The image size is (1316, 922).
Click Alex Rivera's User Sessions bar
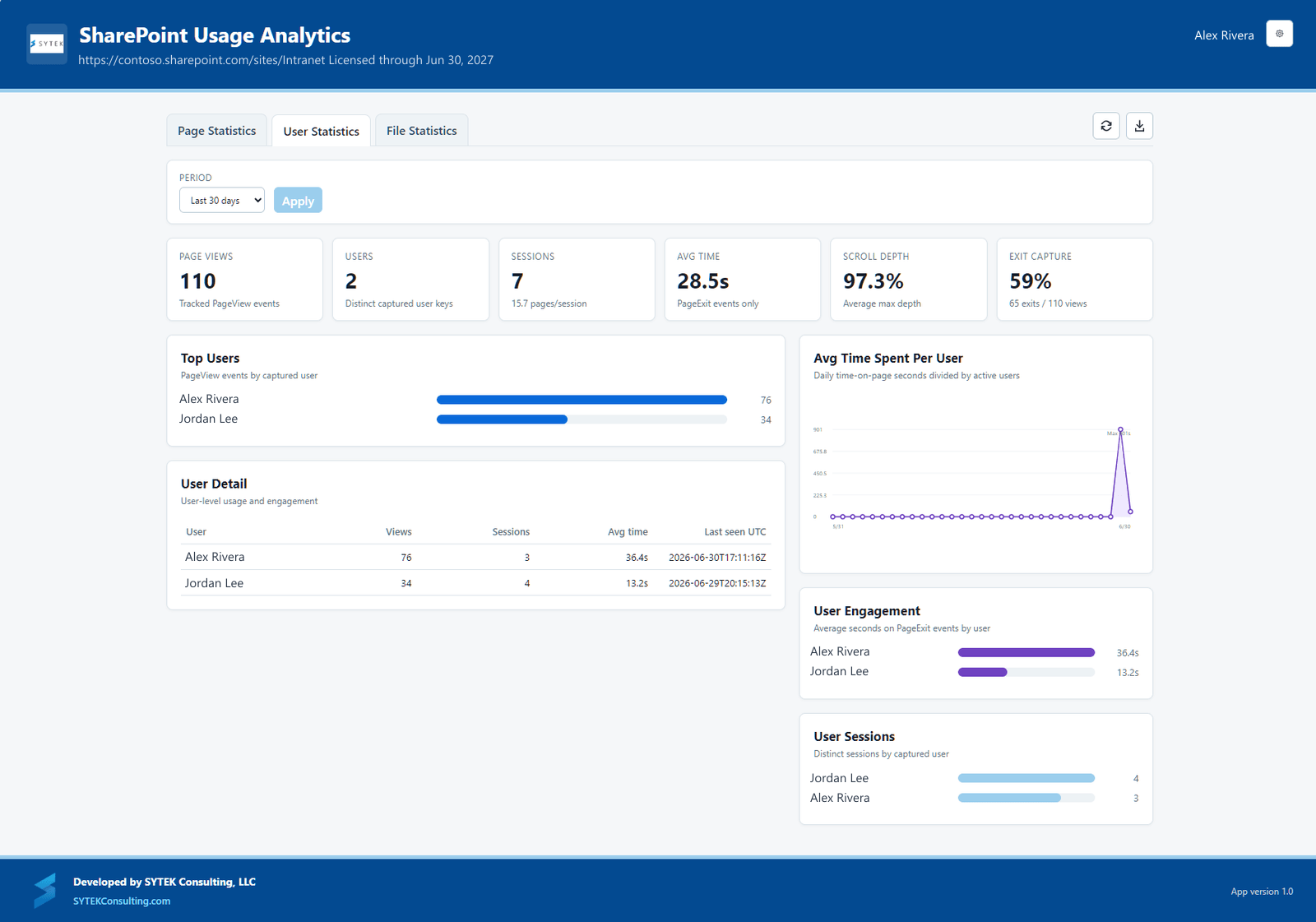(1026, 798)
